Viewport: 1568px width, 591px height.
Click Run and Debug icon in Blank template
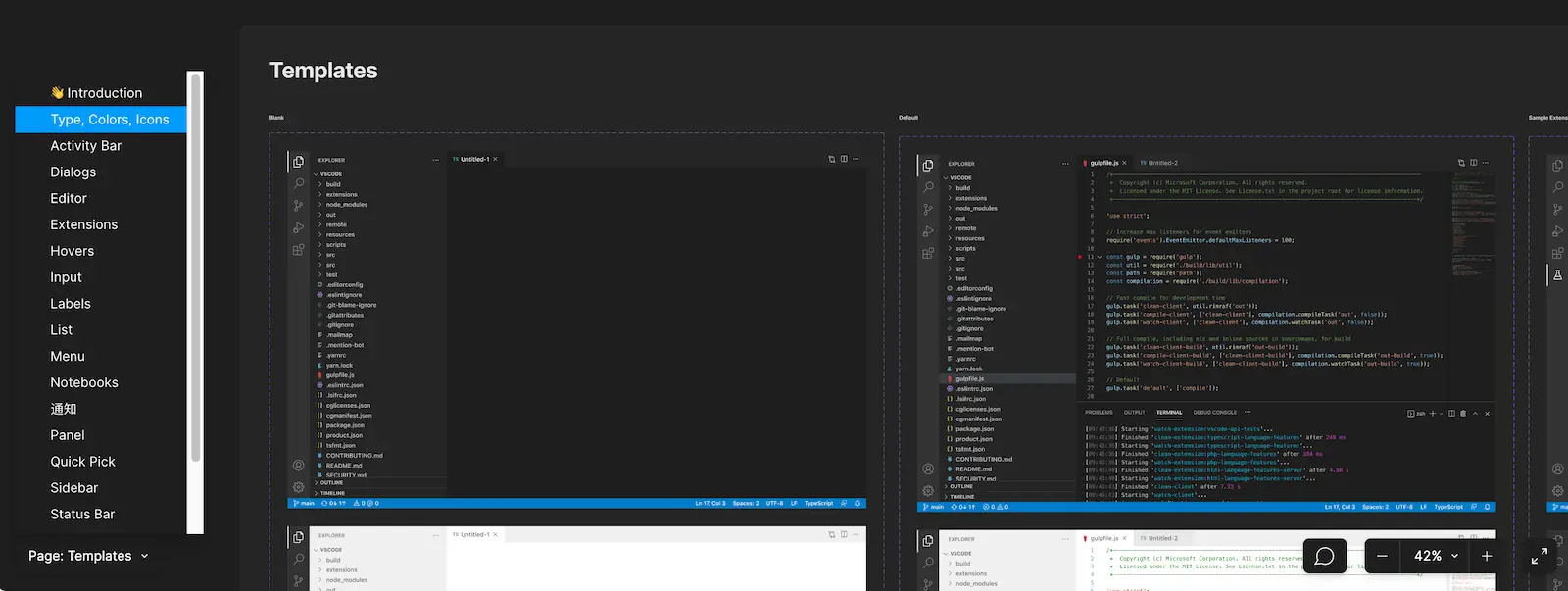[x=298, y=227]
